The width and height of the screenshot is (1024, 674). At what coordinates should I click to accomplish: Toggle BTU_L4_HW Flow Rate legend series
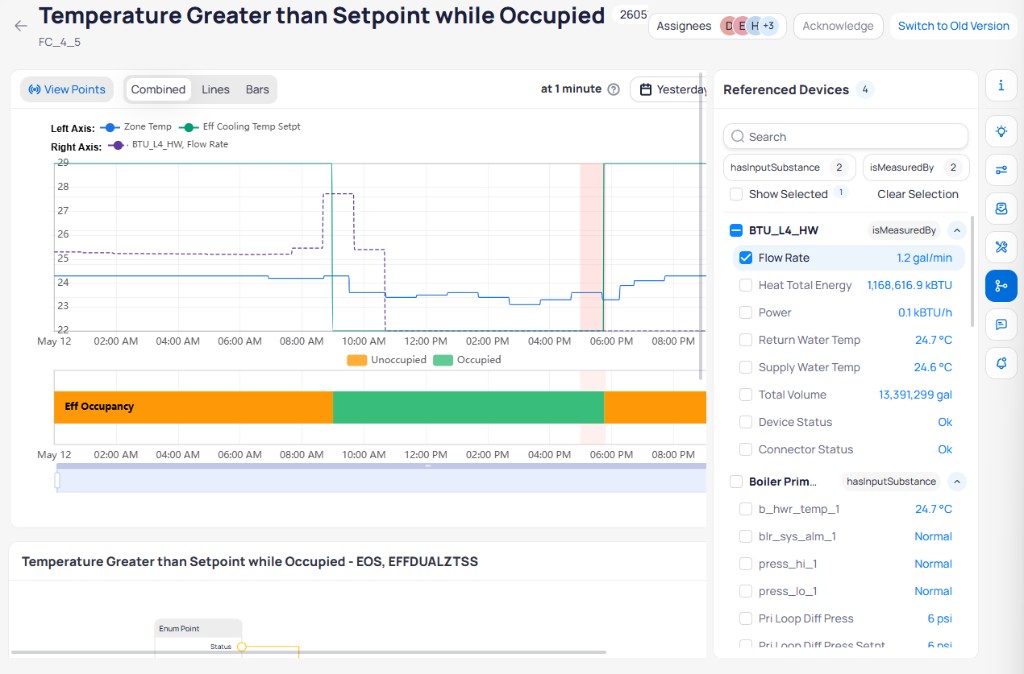(x=168, y=144)
